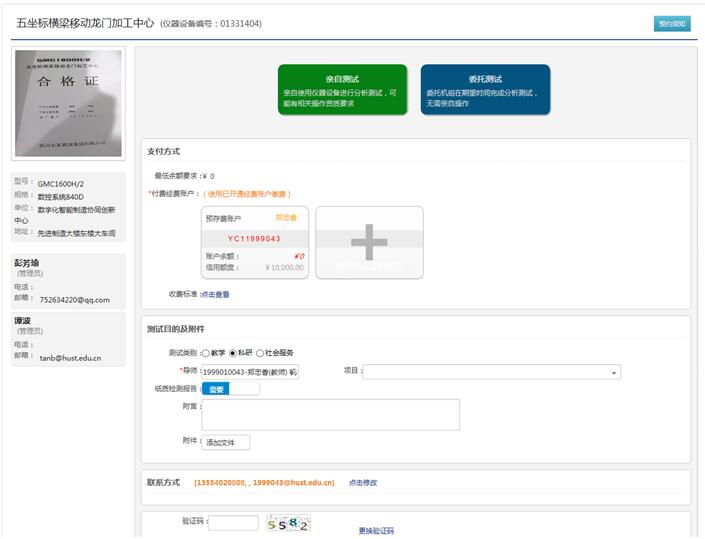Open the 点击查看 fee standard link
This screenshot has width=705, height=539.
(215, 294)
